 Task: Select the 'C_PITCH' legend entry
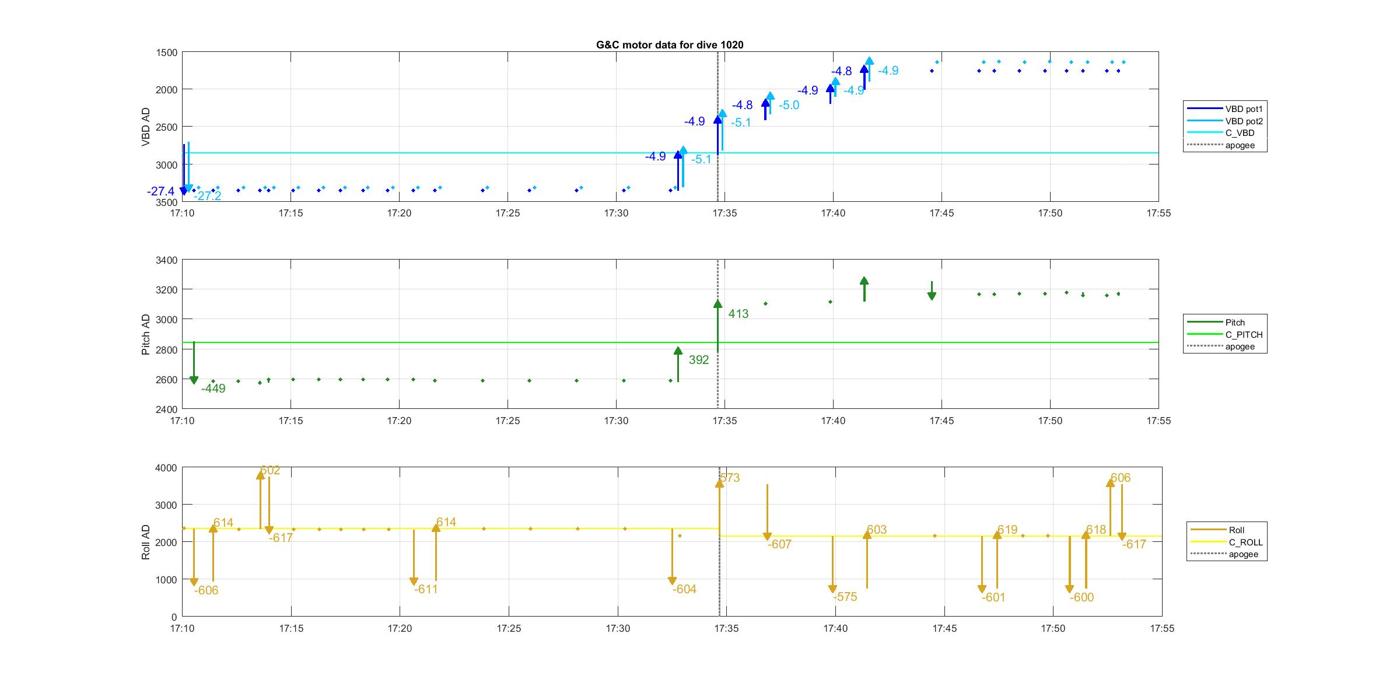pyautogui.click(x=1244, y=334)
